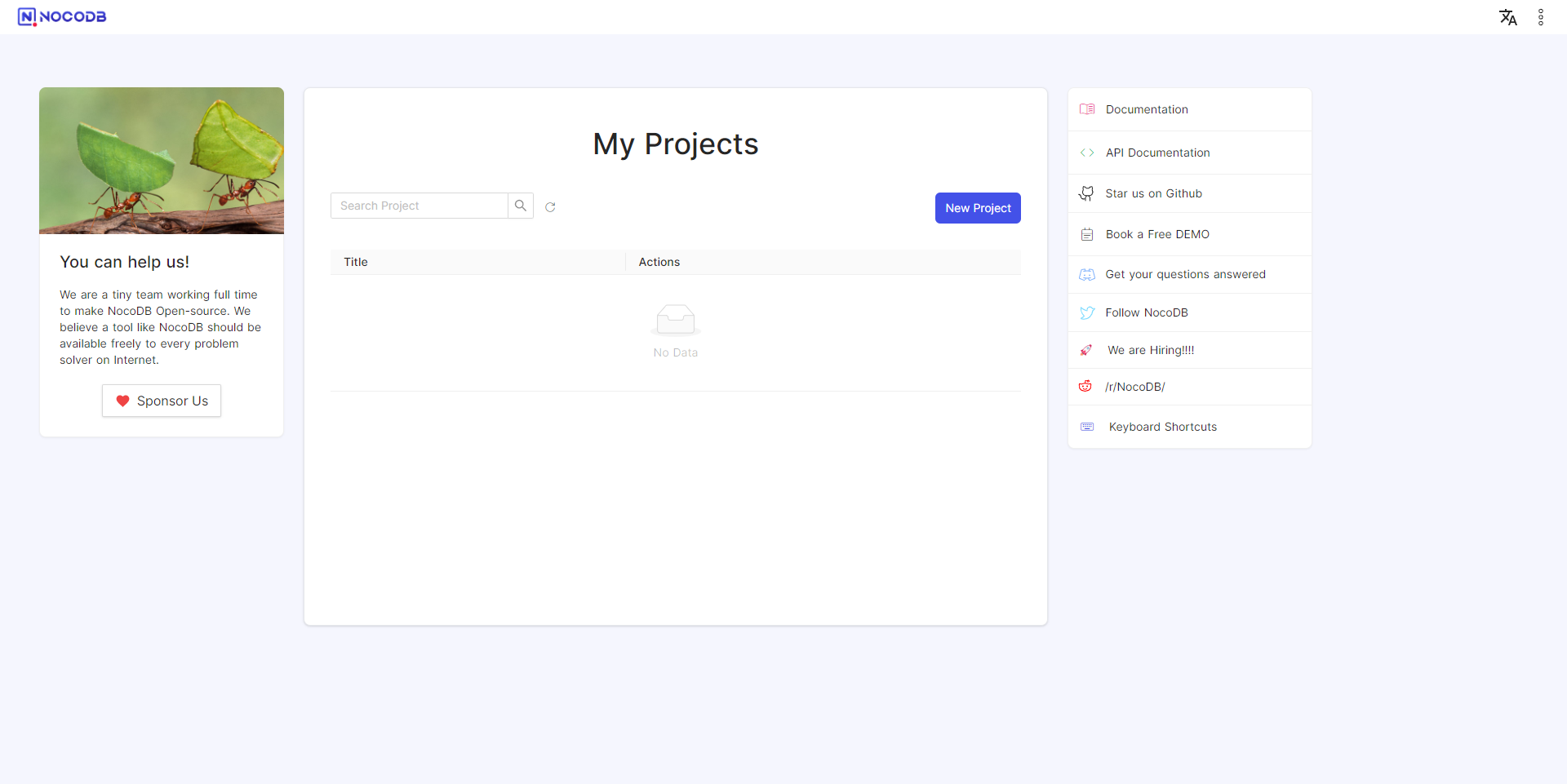Click the search magnifier button
This screenshot has height=784, width=1567.
(521, 206)
